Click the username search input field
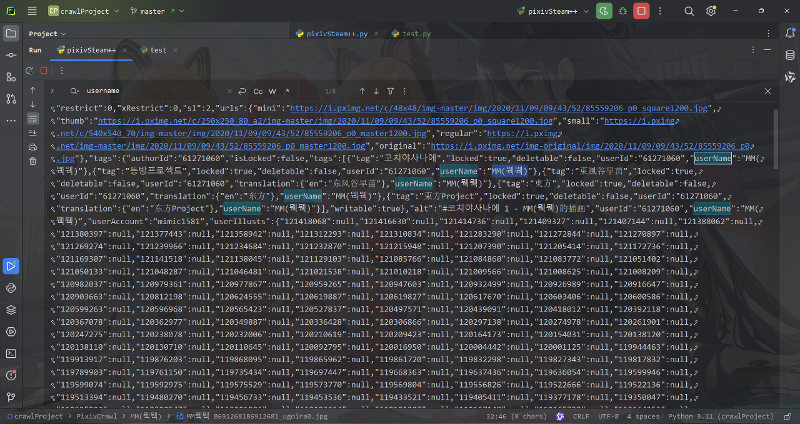This screenshot has width=800, height=424. [150, 90]
